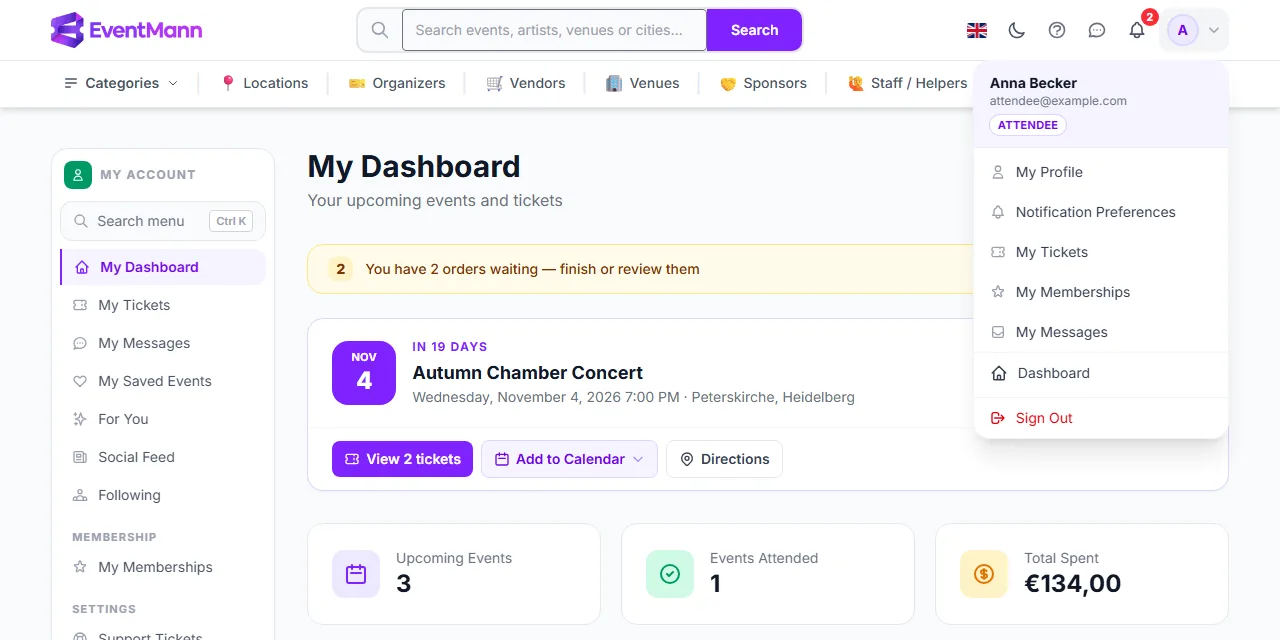Viewport: 1280px width, 640px height.
Task: Click the EventMann logo
Action: tap(126, 30)
